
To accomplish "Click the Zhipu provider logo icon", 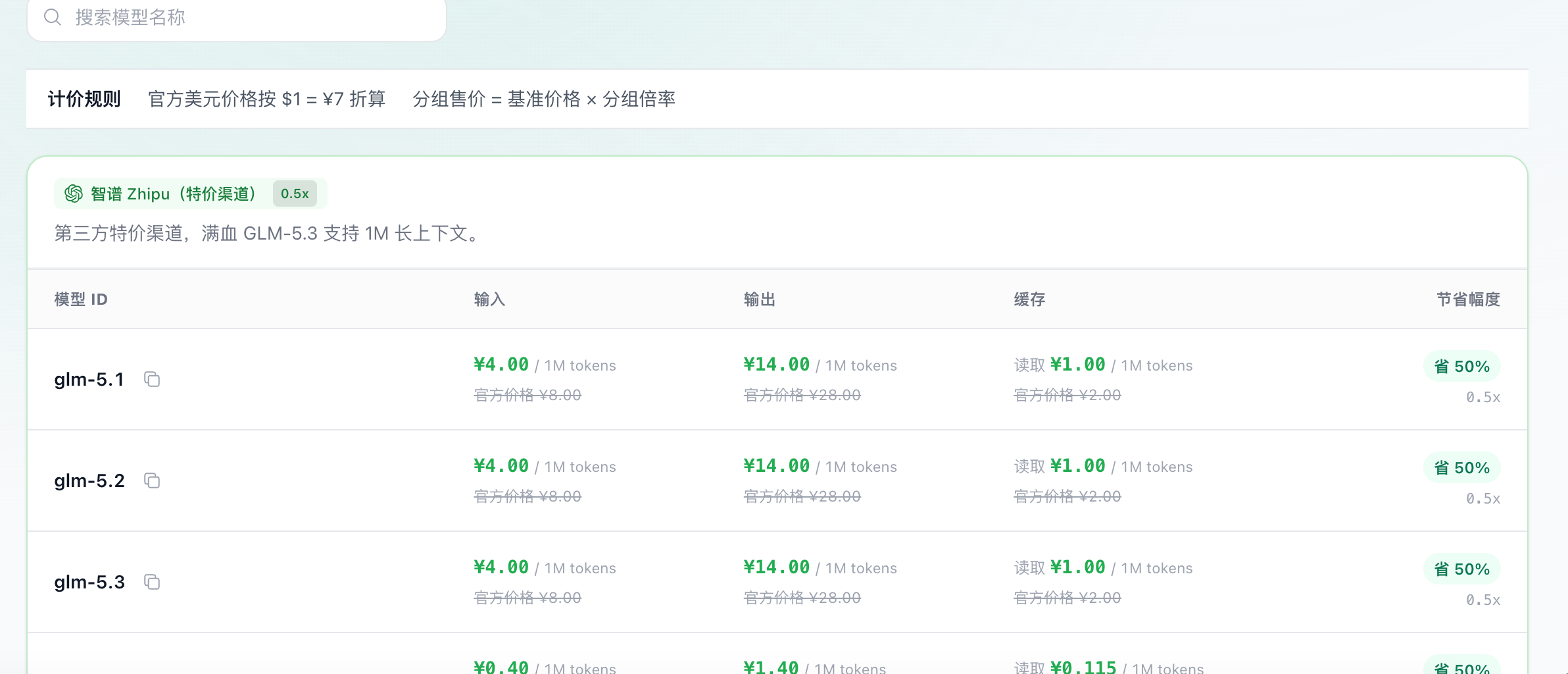I will (74, 194).
